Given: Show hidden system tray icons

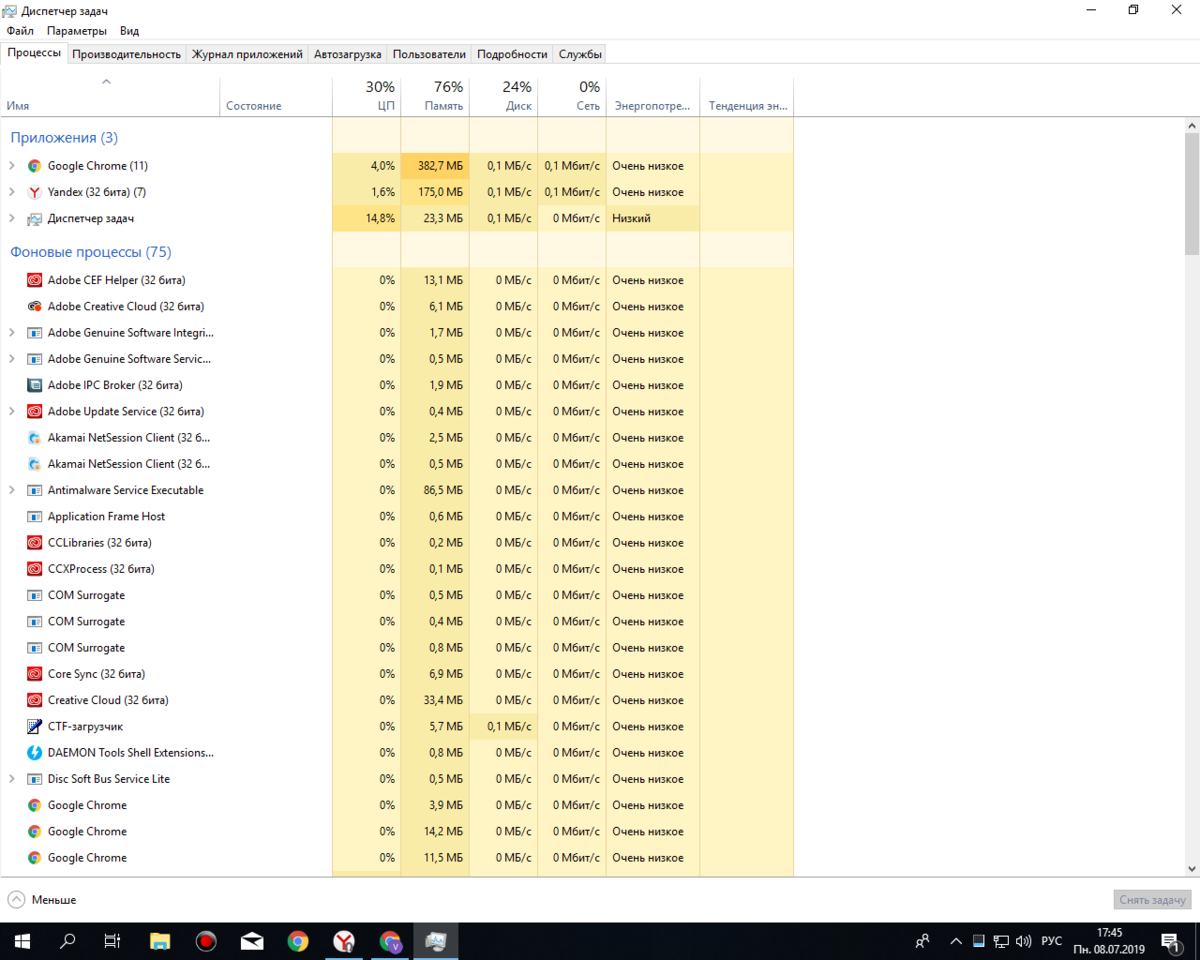Looking at the screenshot, I should (957, 941).
